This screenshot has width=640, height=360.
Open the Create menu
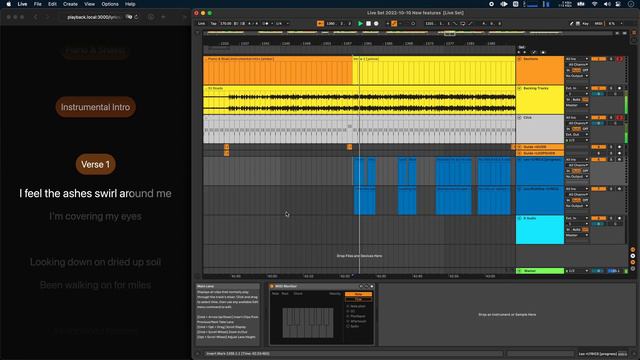pos(70,4)
